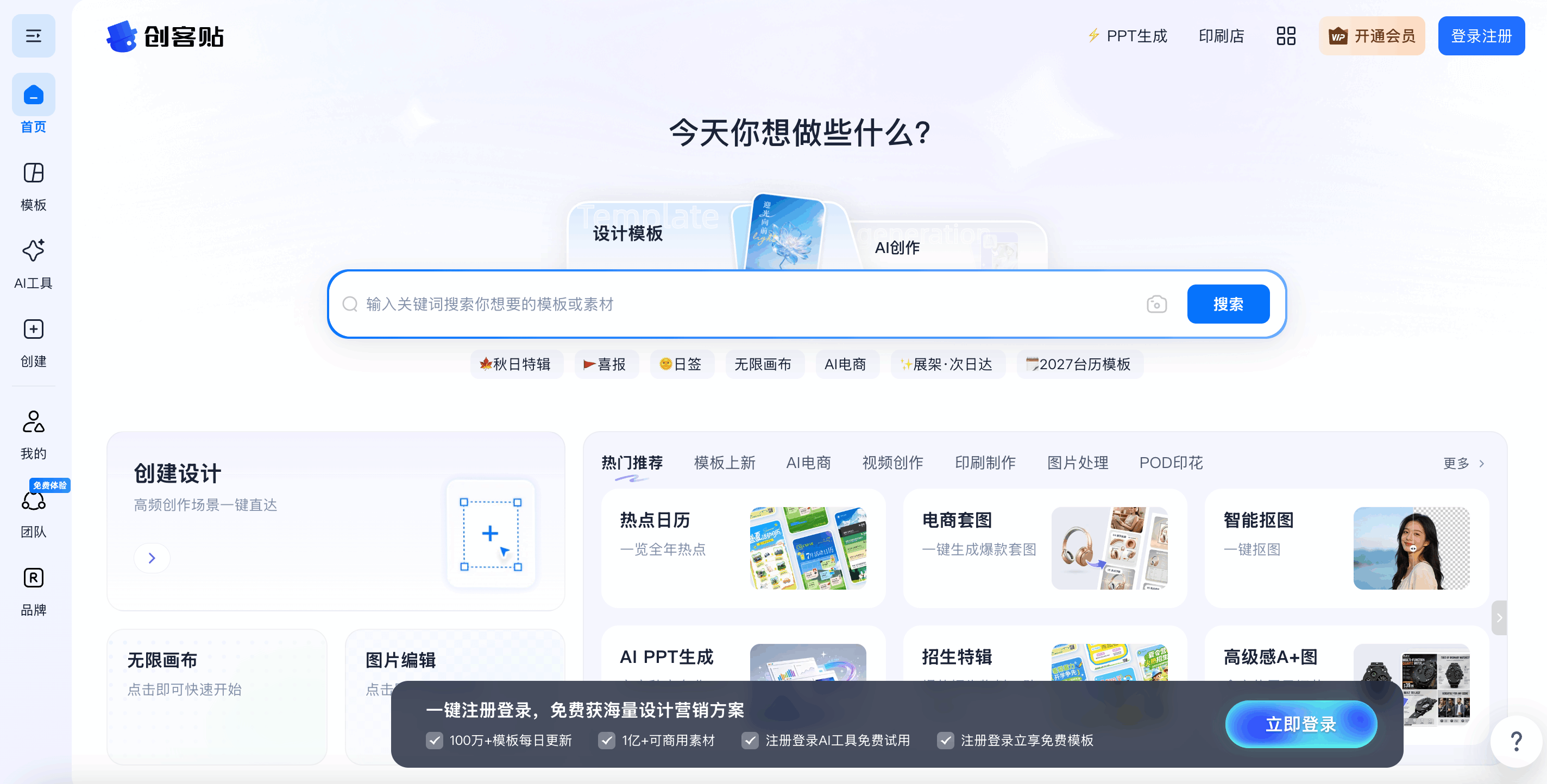
Task: Switch to 印刷制作 tab
Action: [x=985, y=463]
